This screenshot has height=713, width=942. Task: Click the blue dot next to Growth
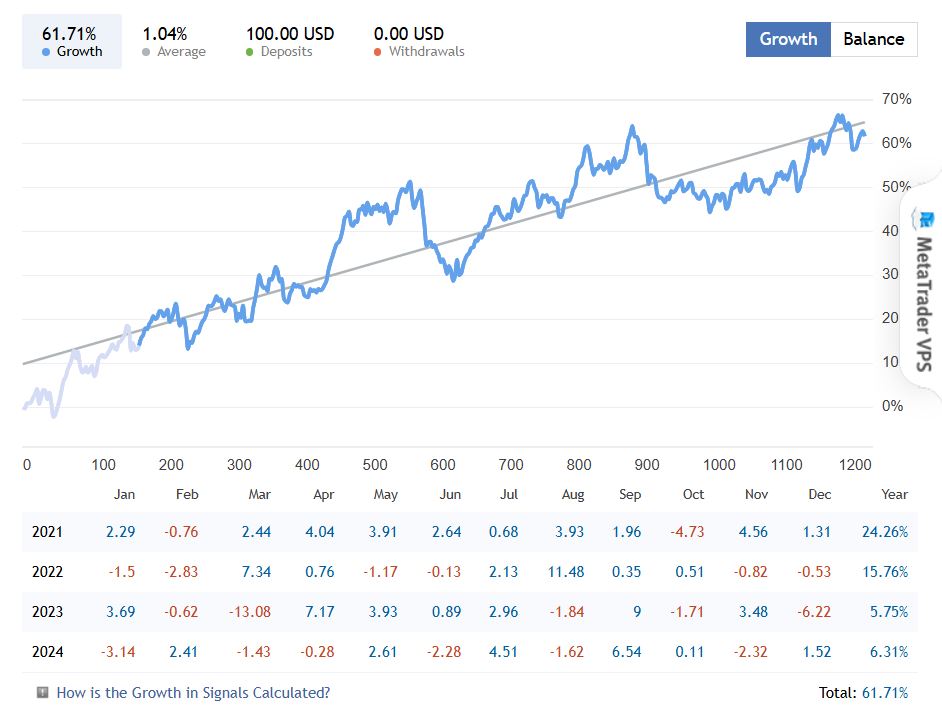[x=48, y=52]
